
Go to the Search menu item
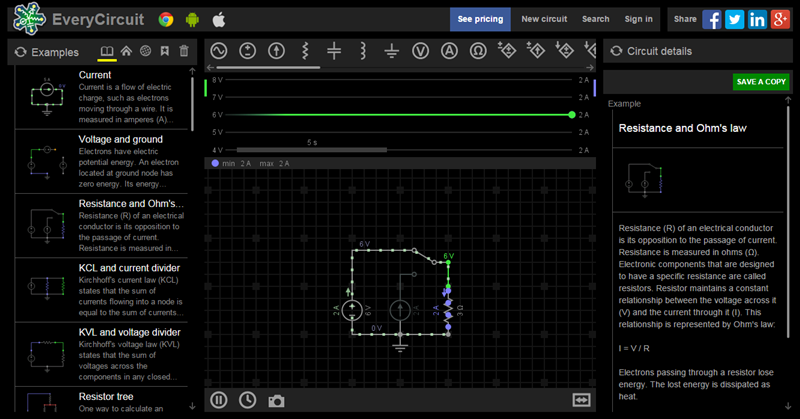click(x=595, y=19)
